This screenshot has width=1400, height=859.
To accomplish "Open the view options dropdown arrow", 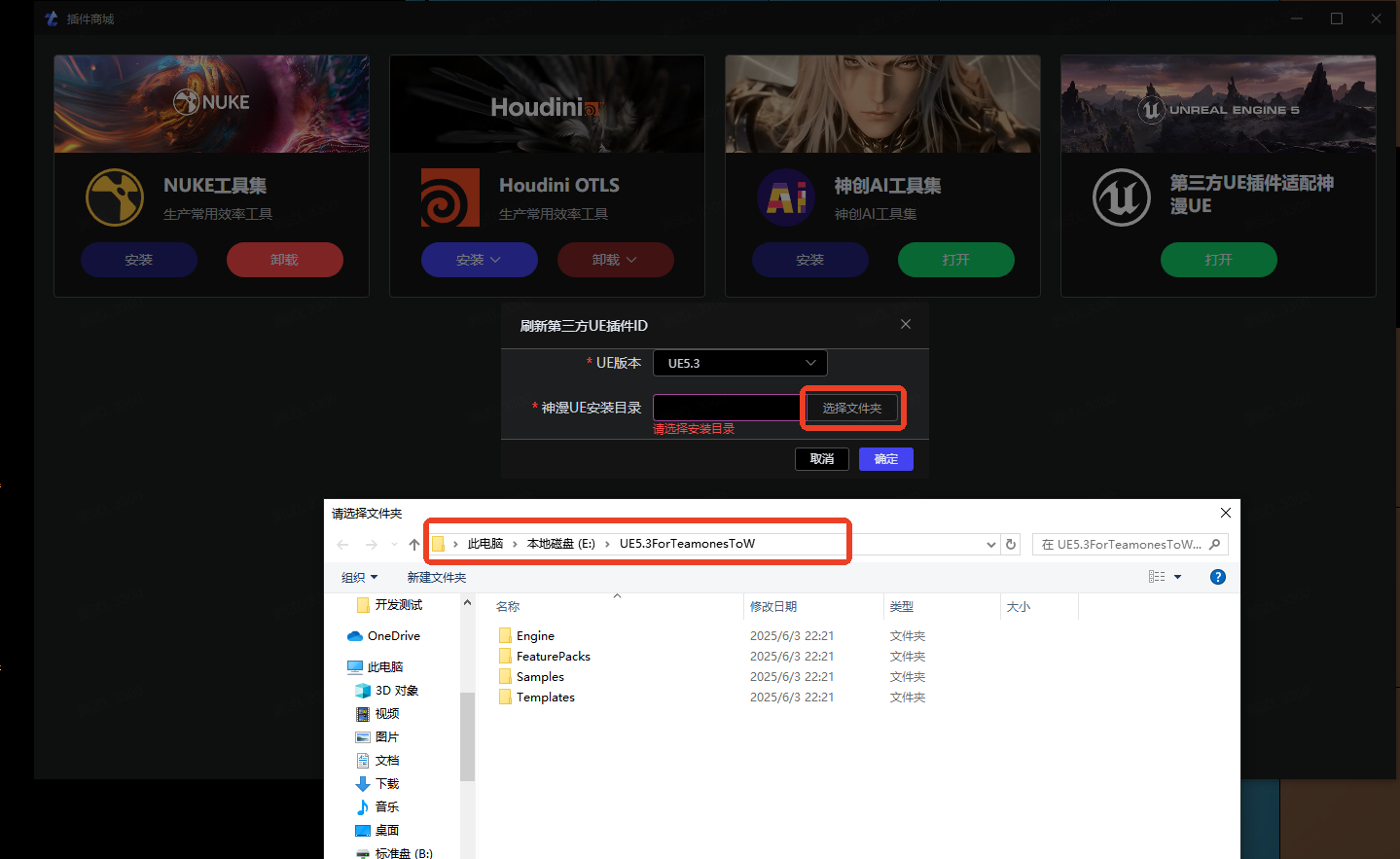I will 1177,577.
